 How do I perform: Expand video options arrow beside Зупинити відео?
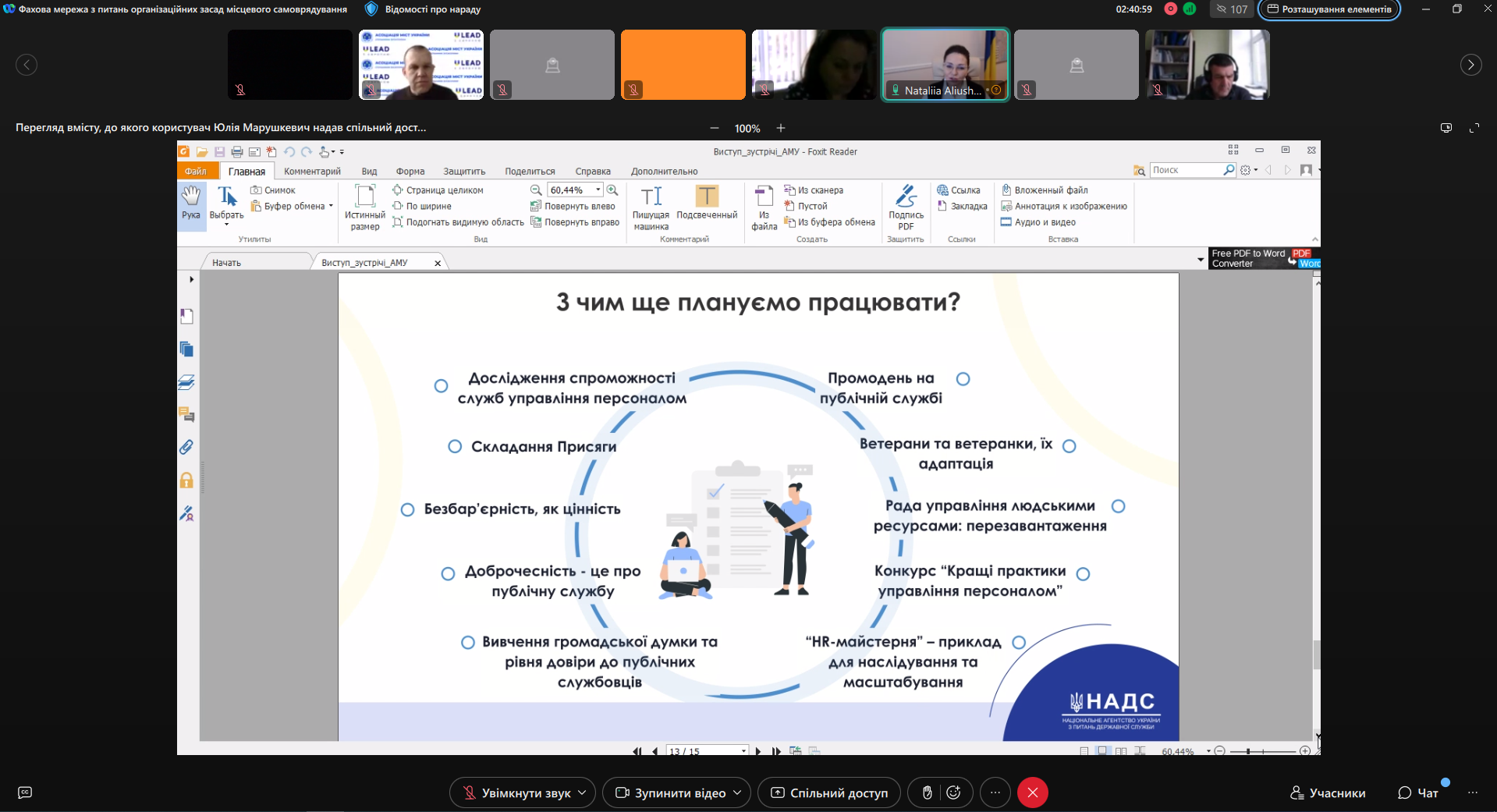pos(737,792)
